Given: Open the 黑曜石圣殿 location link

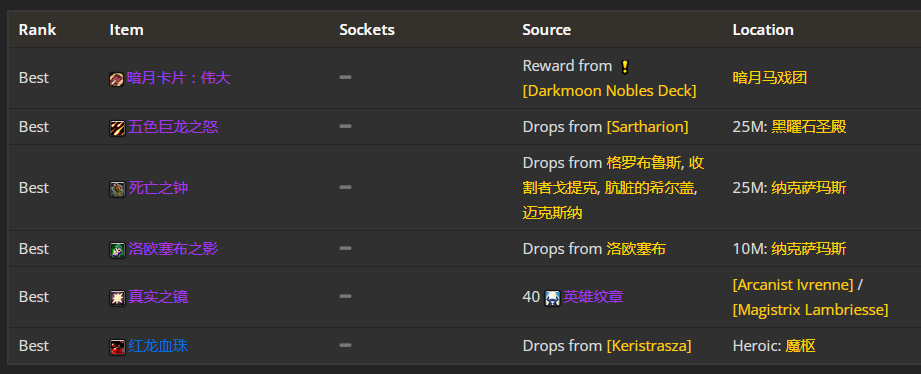Looking at the screenshot, I should click(809, 127).
